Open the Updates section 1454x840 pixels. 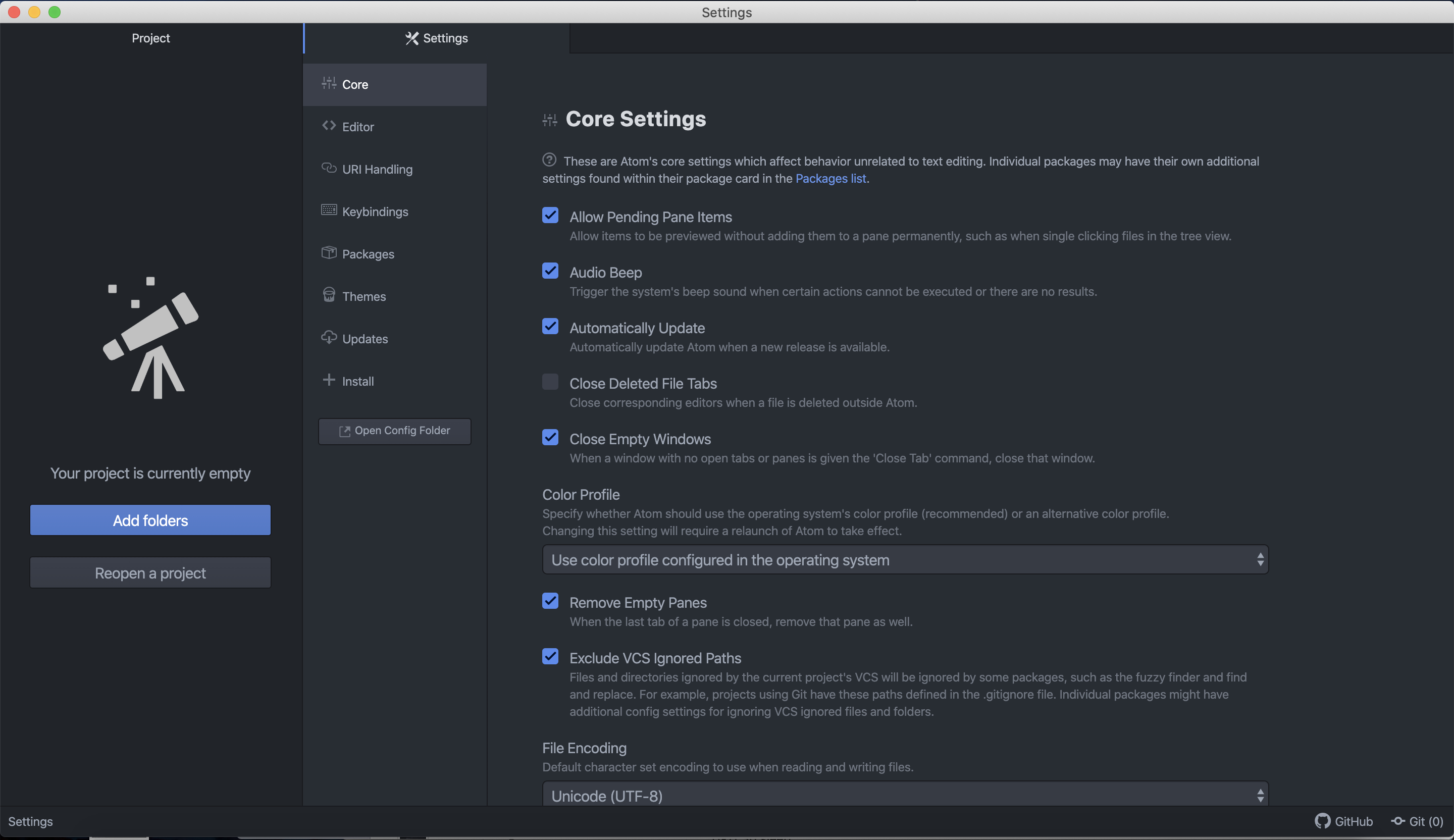tap(395, 339)
